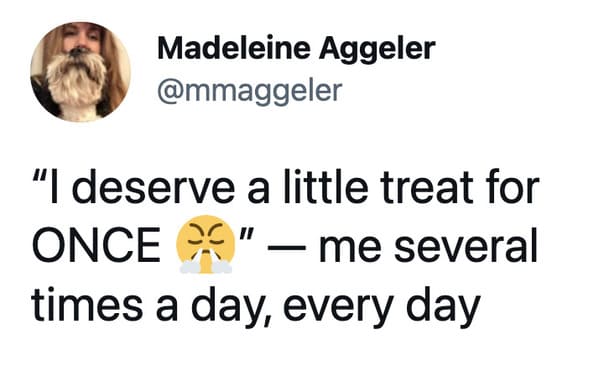599x366 pixels.
Task: Click the word treat in the tweet
Action: (x=427, y=187)
